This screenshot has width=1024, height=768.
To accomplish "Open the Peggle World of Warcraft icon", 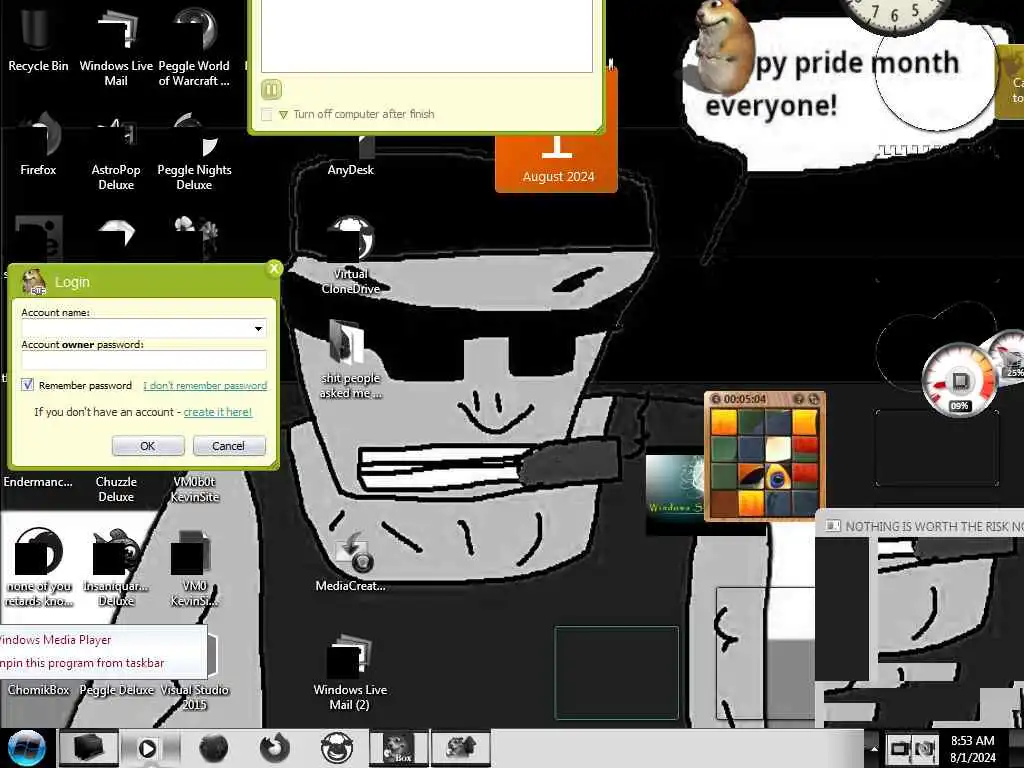I will (194, 46).
